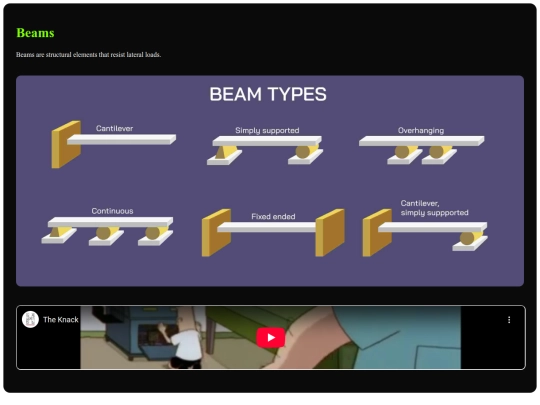Click the Continuous label

coord(112,211)
